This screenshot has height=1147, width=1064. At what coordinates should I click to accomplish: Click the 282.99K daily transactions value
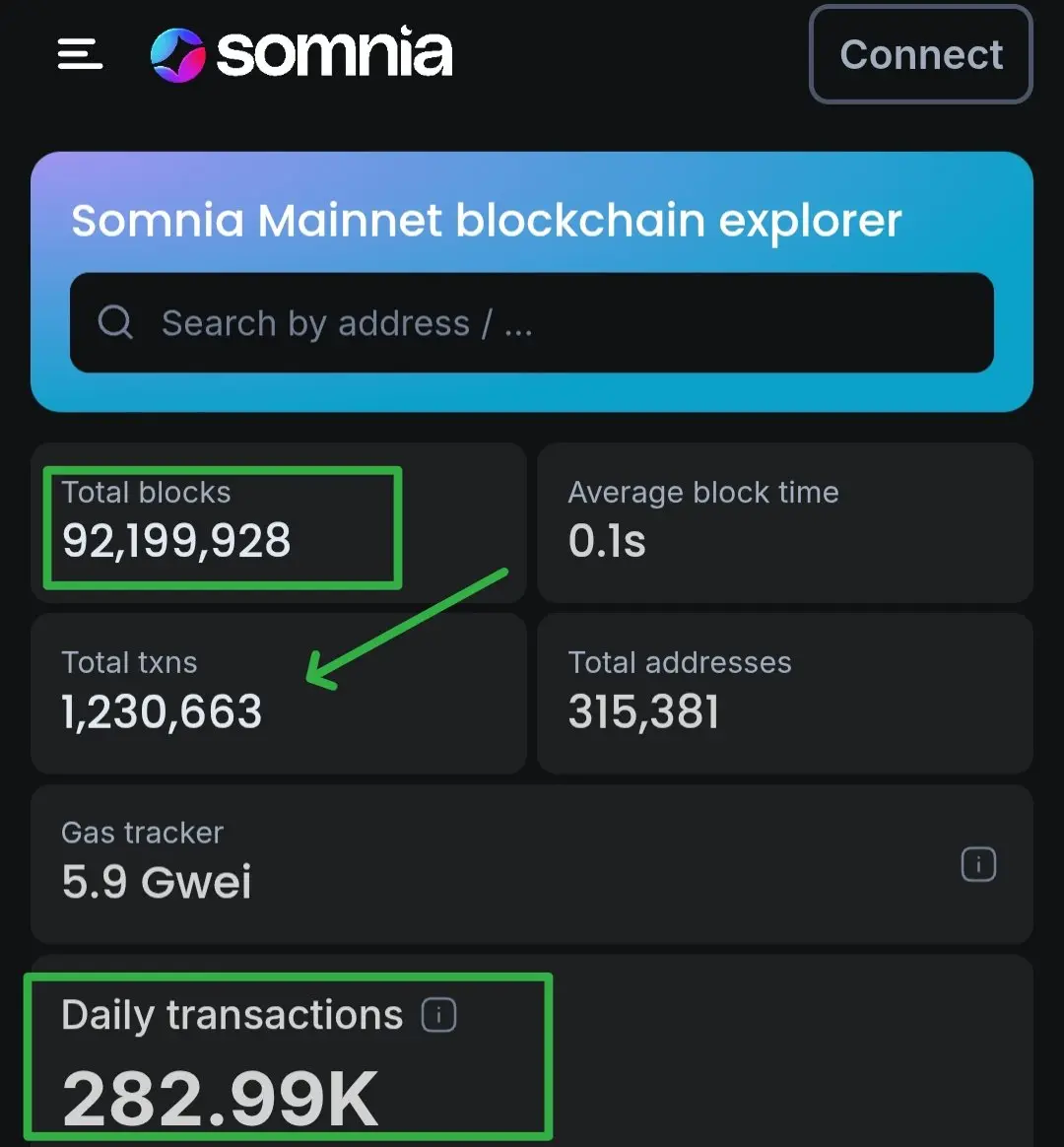pyautogui.click(x=220, y=1099)
